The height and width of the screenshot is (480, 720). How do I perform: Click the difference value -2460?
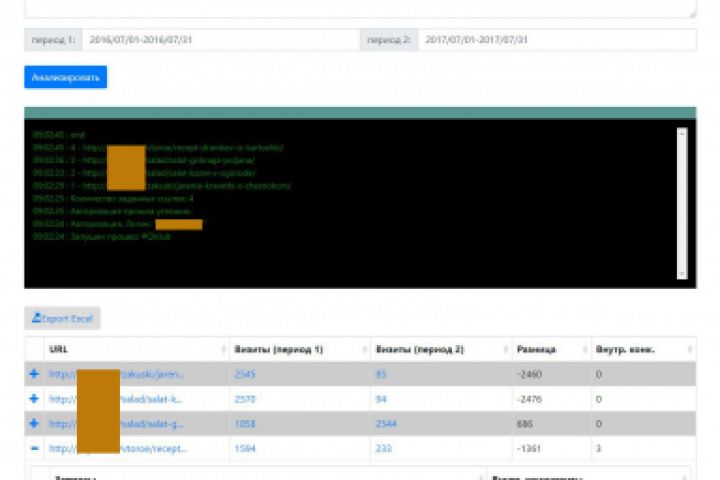click(529, 374)
